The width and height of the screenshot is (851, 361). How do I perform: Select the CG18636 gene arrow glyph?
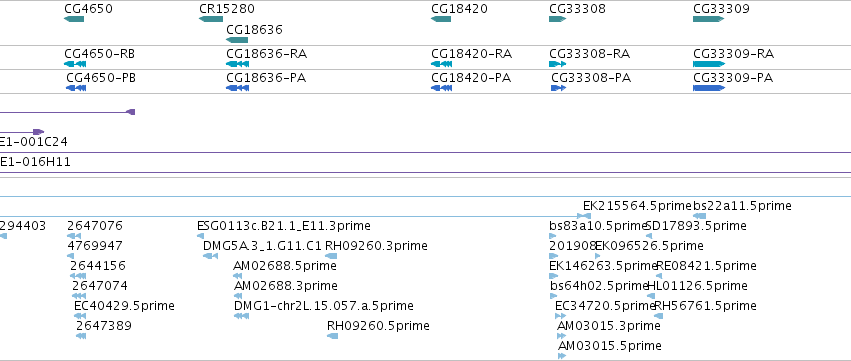click(x=237, y=40)
